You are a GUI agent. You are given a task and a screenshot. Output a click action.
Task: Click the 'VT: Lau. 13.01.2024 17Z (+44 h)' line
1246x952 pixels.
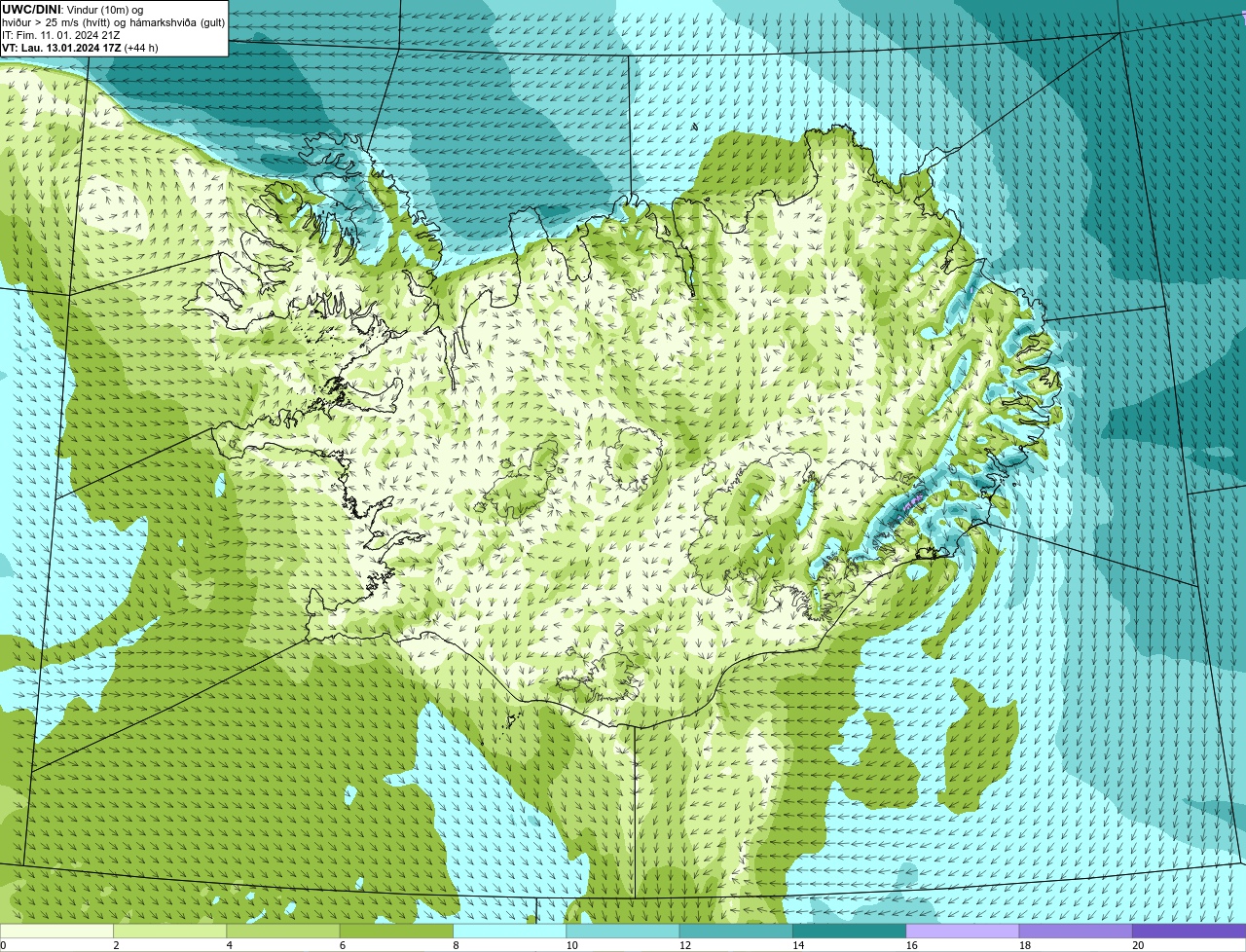[x=80, y=48]
